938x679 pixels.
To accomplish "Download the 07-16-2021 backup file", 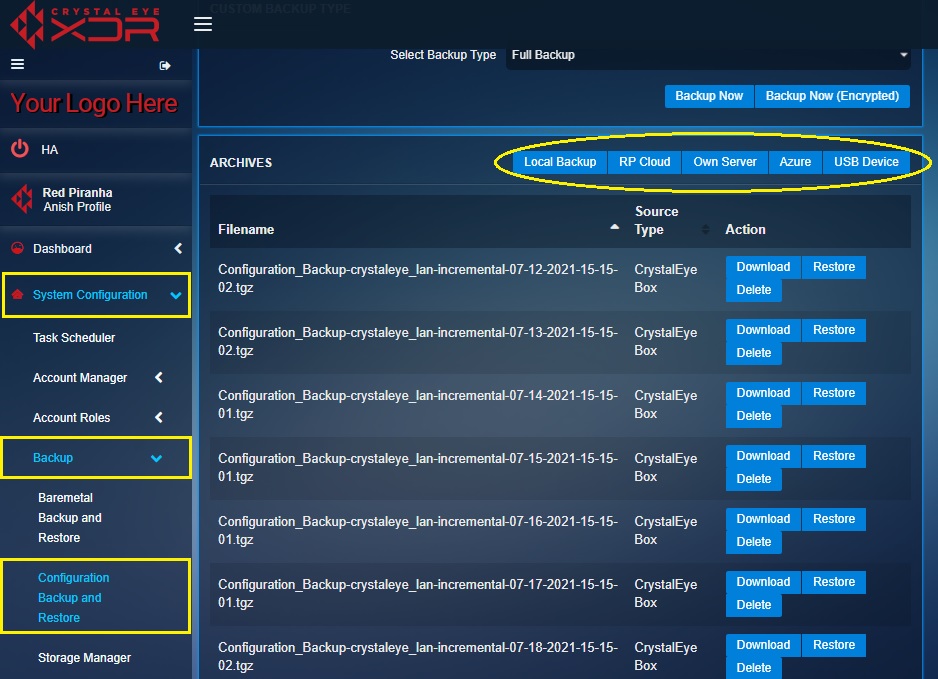I will (763, 519).
